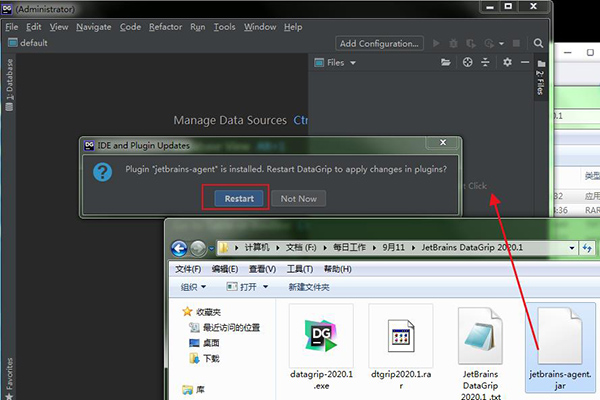Select the JetBrains DataGrip 2020.1.txt file
The height and width of the screenshot is (400, 600).
[x=480, y=352]
